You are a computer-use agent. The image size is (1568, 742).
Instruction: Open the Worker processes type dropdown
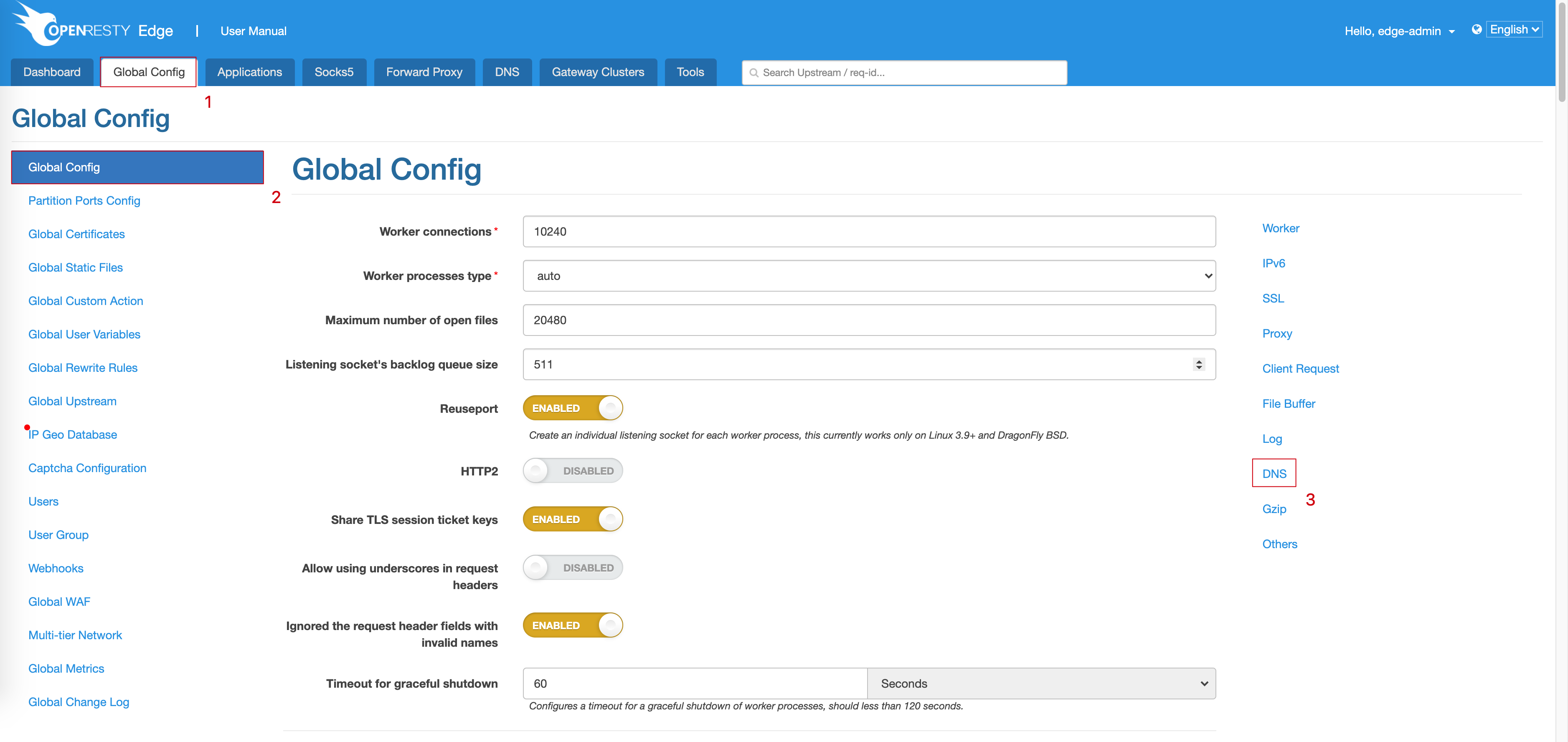point(869,276)
